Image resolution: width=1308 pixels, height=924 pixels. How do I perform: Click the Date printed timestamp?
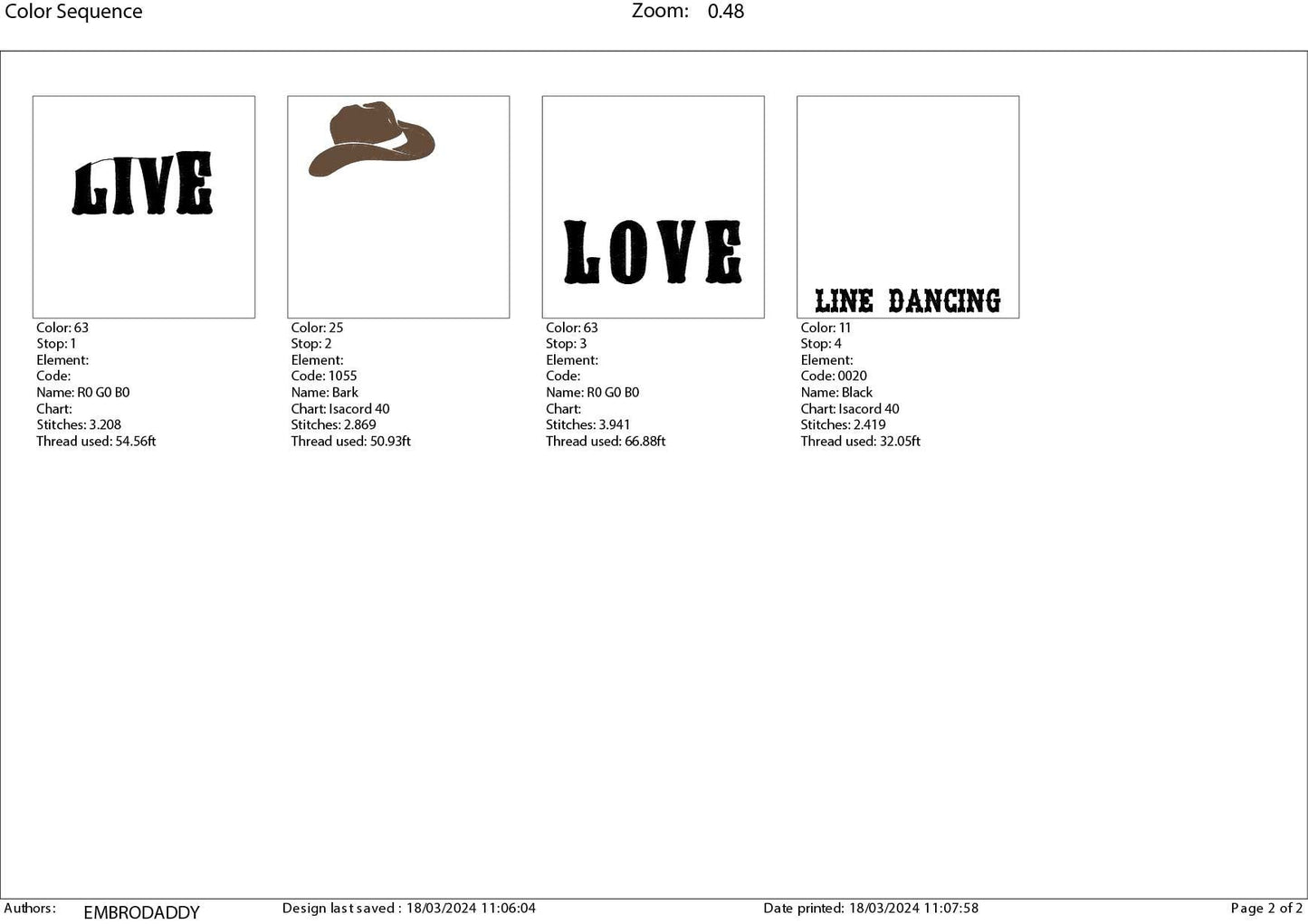click(x=871, y=908)
